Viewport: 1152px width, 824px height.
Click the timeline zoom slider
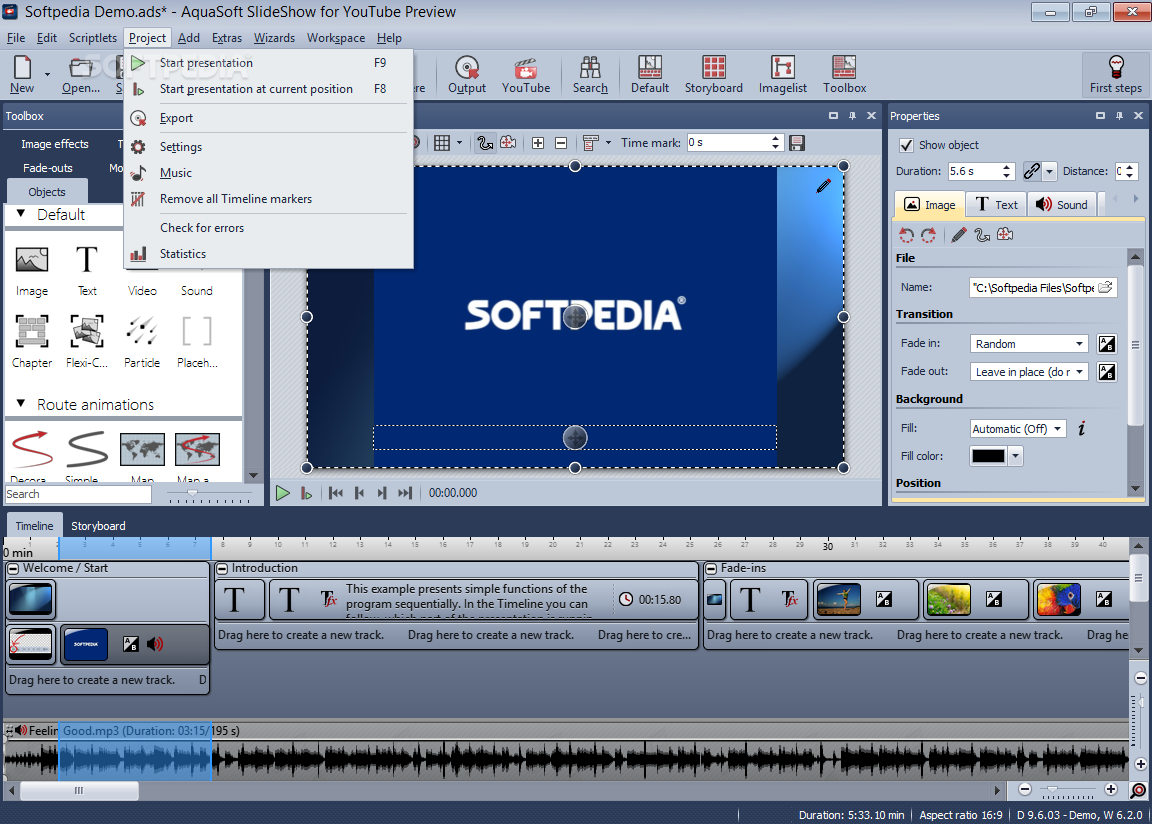pos(1068,790)
